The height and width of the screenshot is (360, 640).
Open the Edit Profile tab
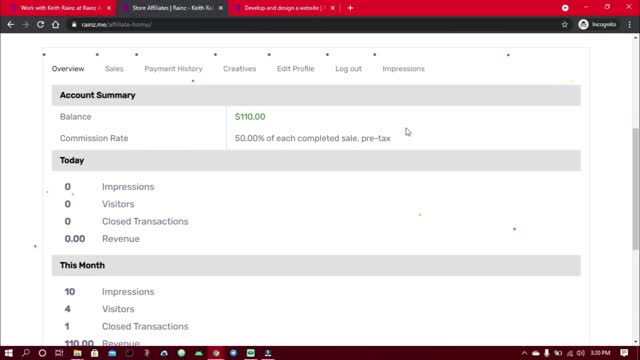[296, 69]
